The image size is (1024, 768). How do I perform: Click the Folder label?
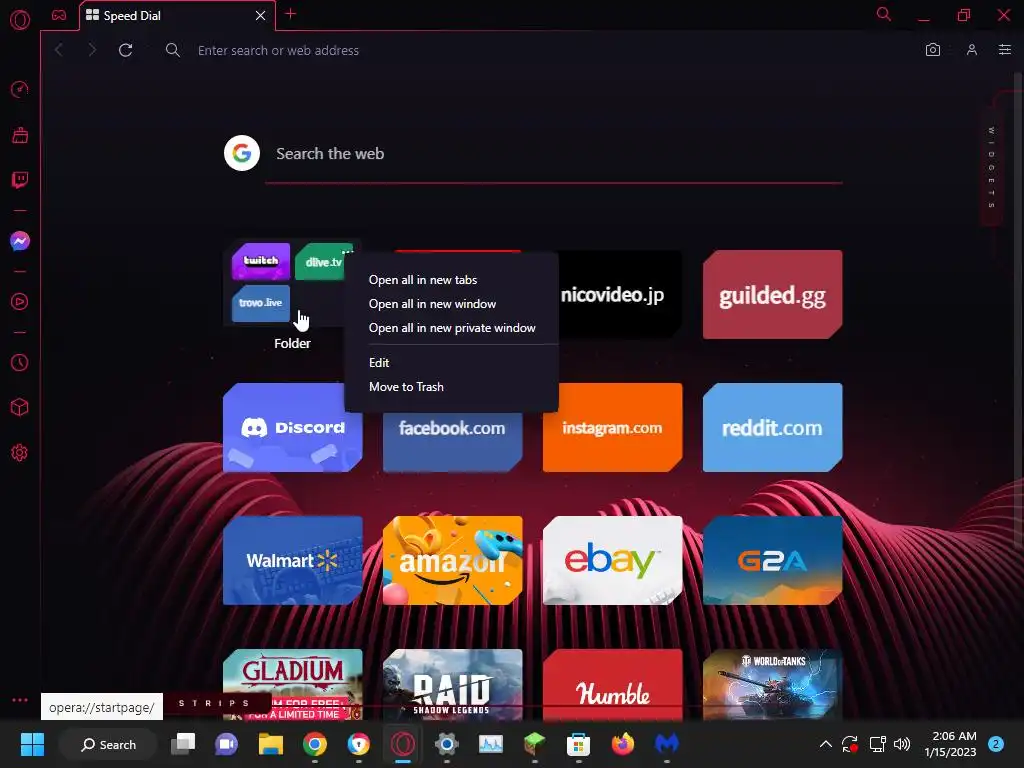[x=292, y=343]
